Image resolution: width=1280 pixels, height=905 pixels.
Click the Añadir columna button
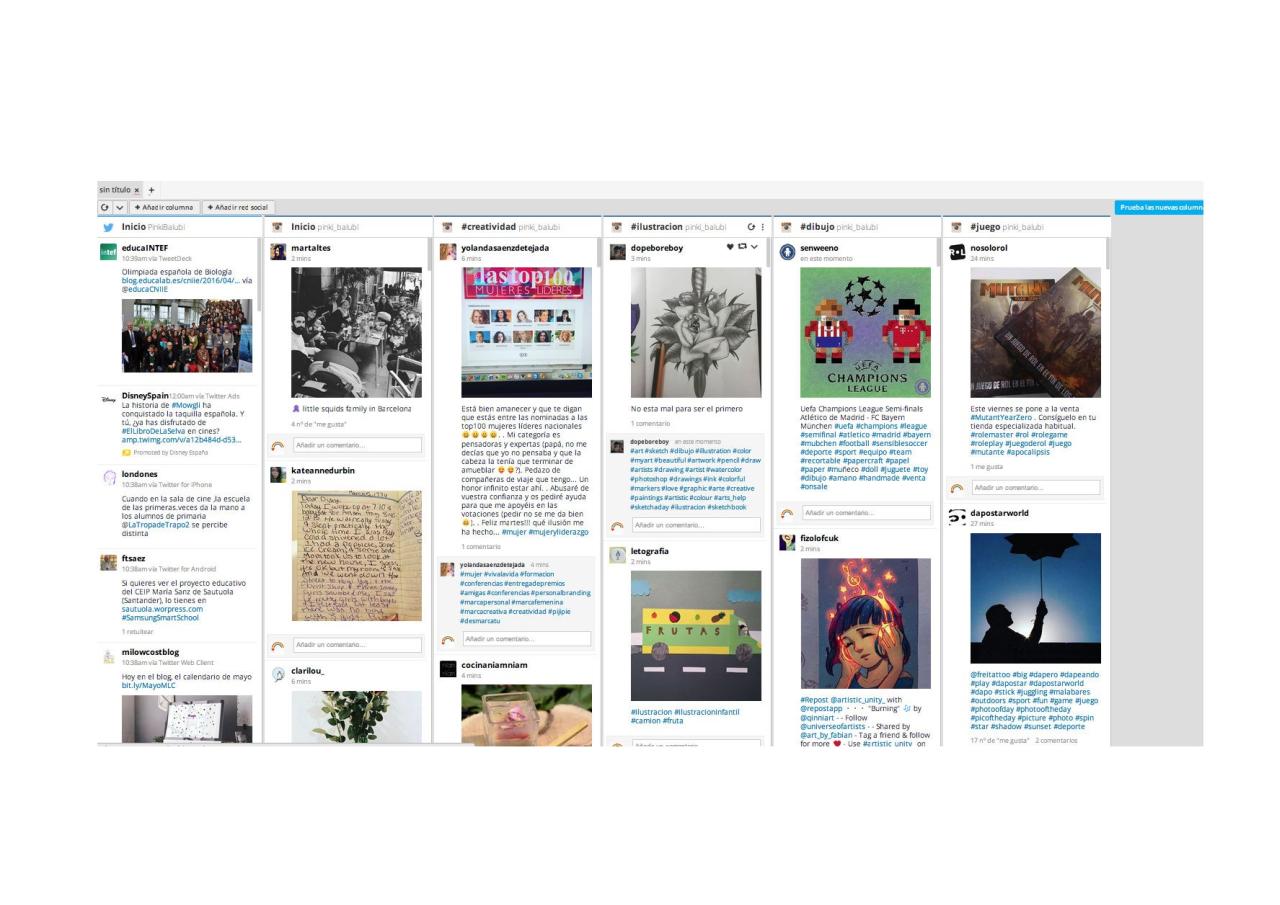pyautogui.click(x=164, y=208)
